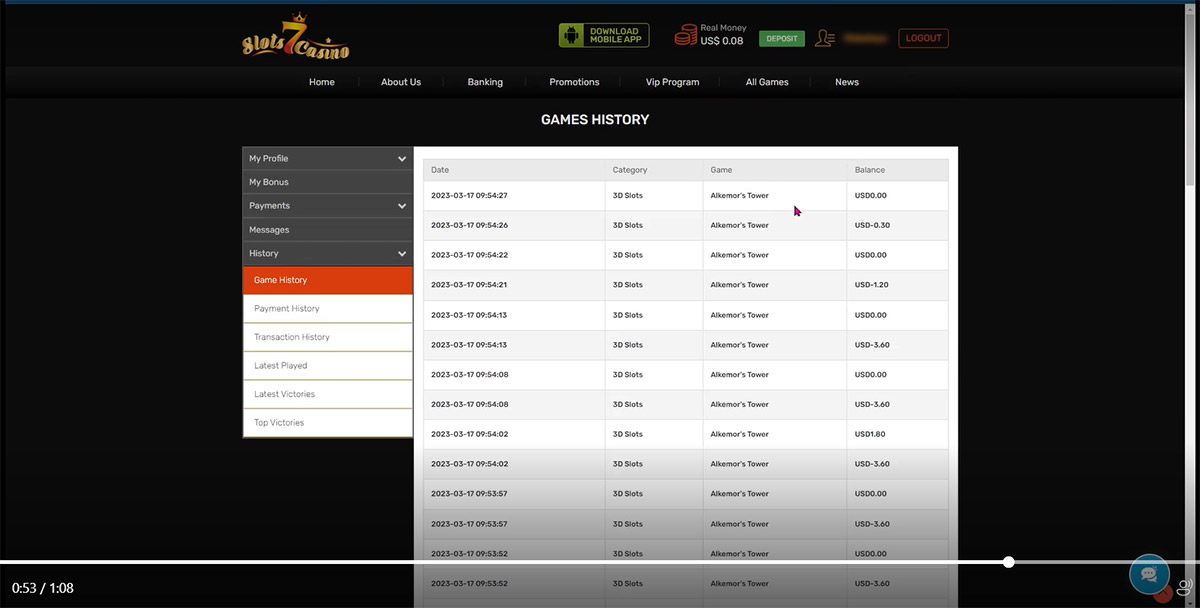Click the Slots7Casino logo
1200x608 pixels.
296,37
